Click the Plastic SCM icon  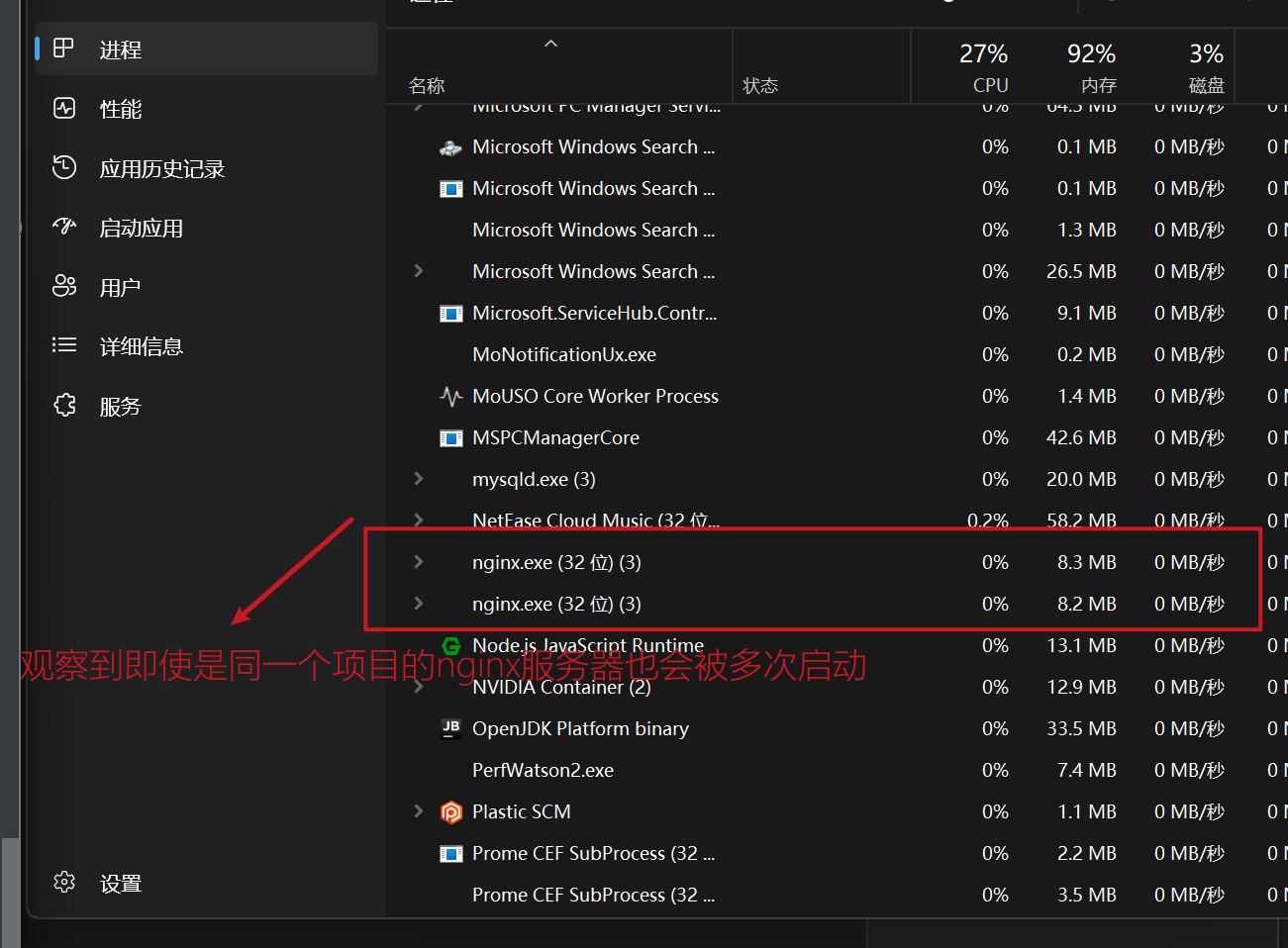point(450,812)
